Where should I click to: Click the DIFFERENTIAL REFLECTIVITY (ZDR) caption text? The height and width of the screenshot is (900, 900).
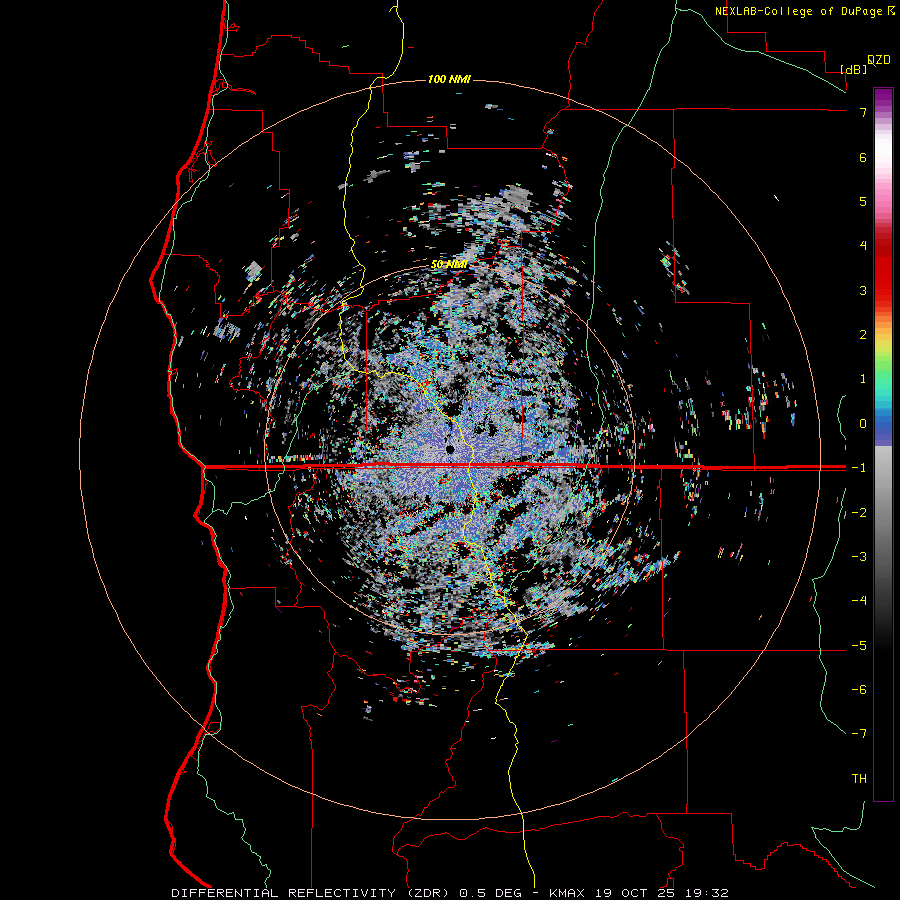click(x=312, y=893)
